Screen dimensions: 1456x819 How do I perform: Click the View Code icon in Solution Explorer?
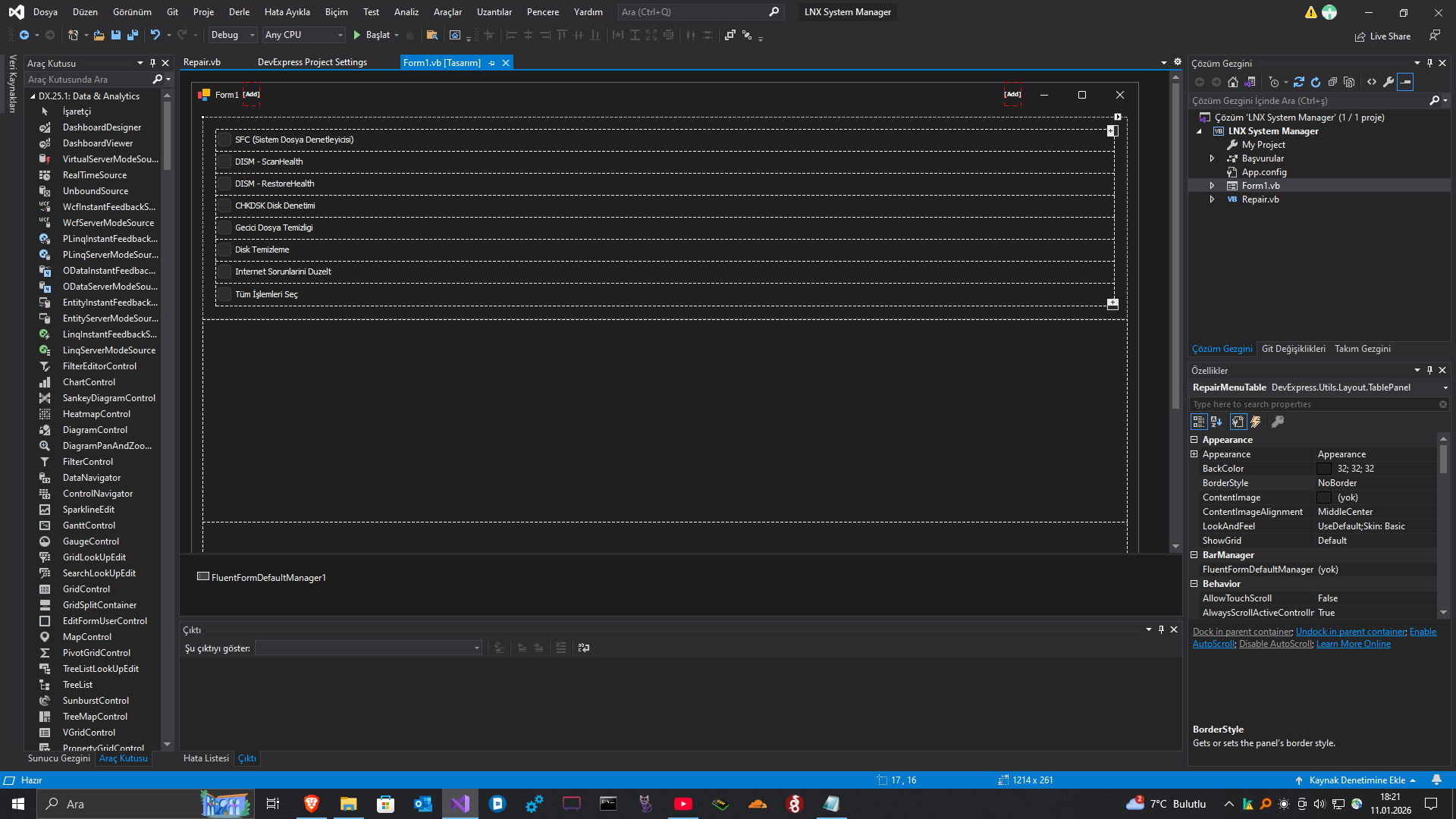coord(1372,82)
